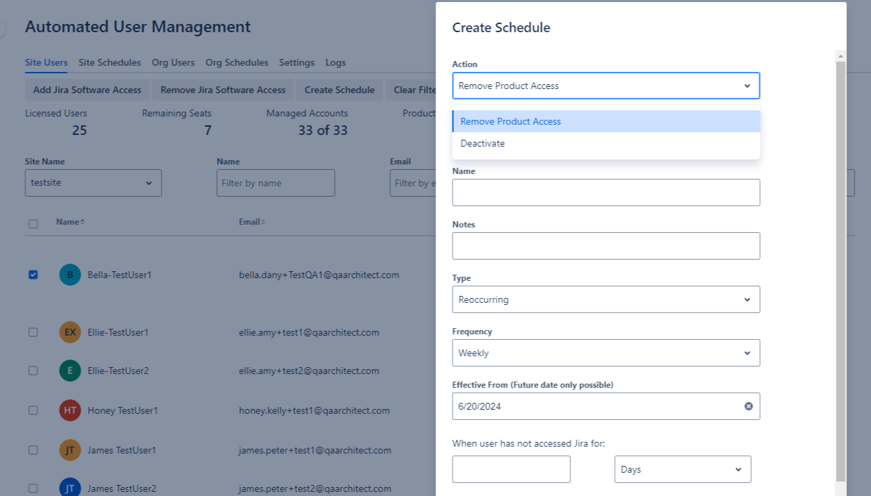871x496 pixels.
Task: Choose Deactivate from the Action options
Action: pos(483,144)
